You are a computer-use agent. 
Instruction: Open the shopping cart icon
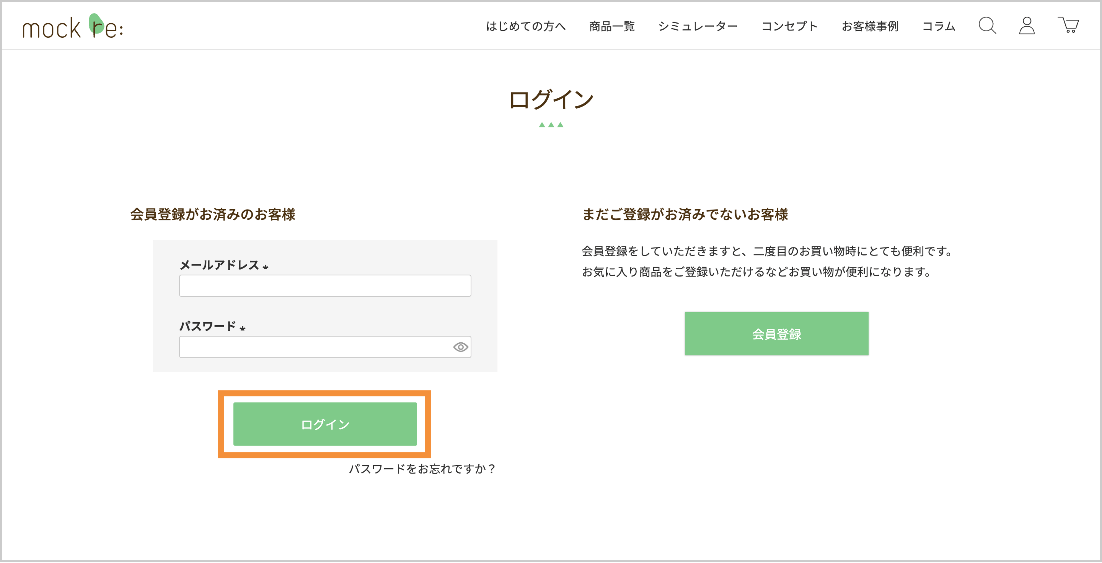pos(1069,26)
